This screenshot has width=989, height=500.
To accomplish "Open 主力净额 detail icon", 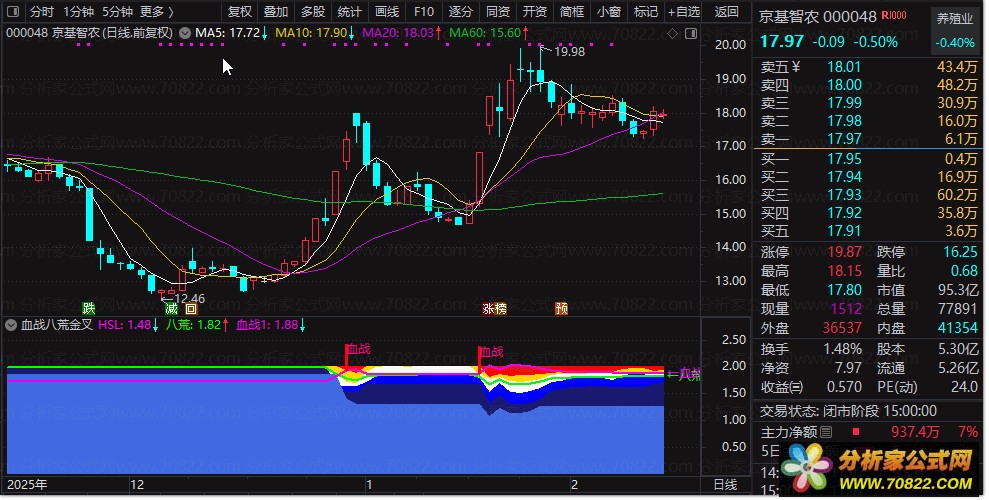I will tap(826, 432).
